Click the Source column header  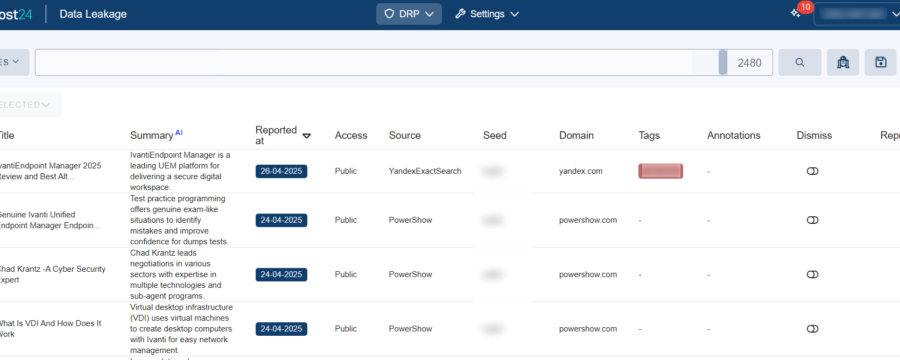[x=405, y=136]
